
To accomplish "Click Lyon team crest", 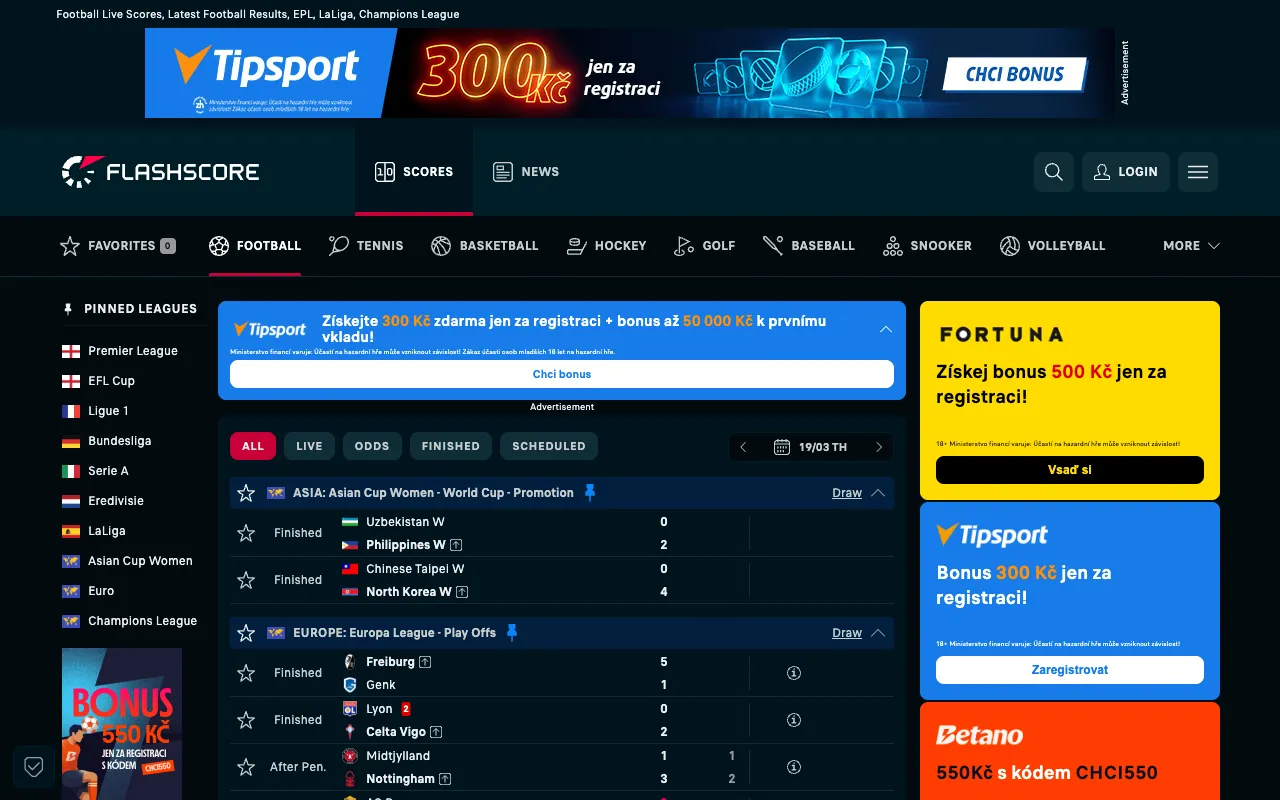I will (350, 709).
